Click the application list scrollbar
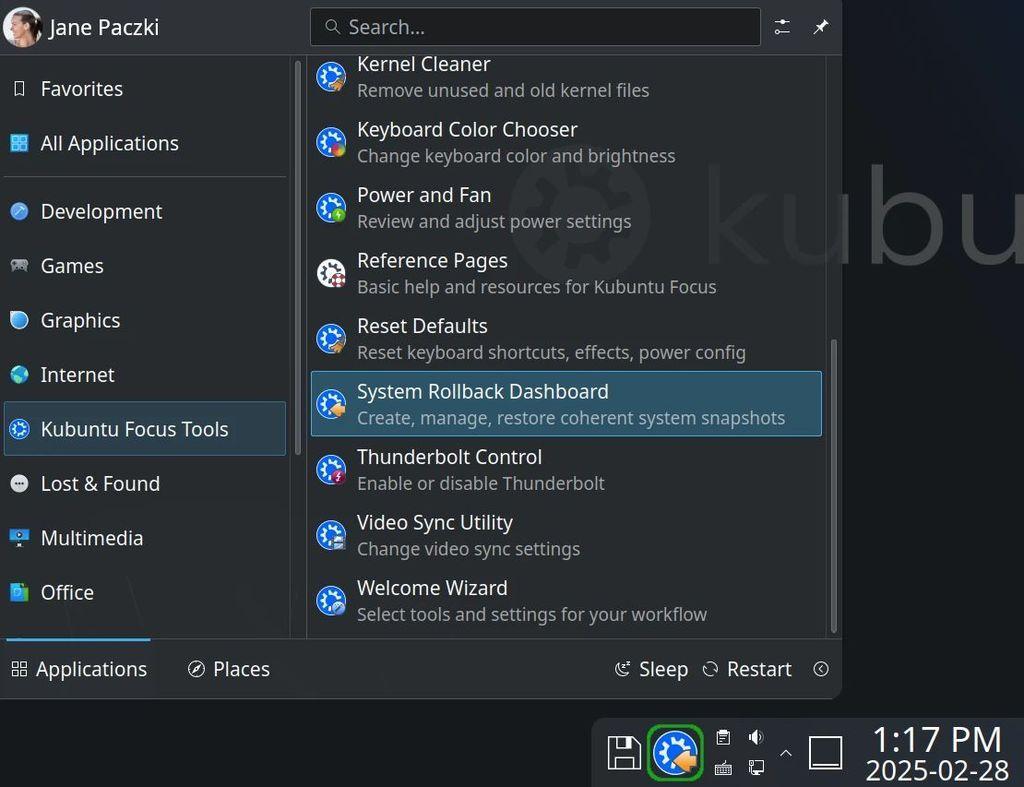Viewport: 1024px width, 787px height. pyautogui.click(x=833, y=485)
